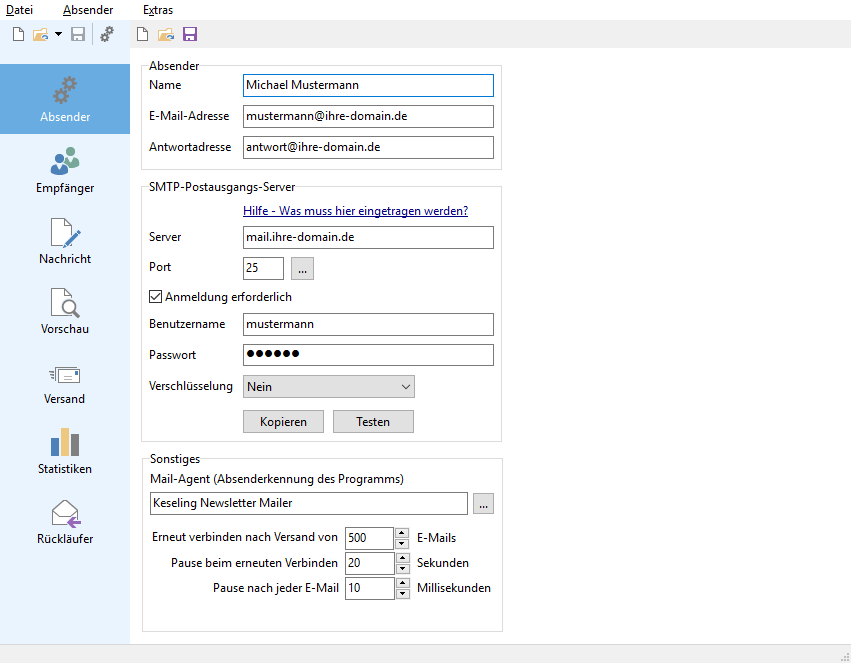Image resolution: width=851 pixels, height=663 pixels.
Task: Open the Empfänger section in sidebar
Action: (65, 169)
